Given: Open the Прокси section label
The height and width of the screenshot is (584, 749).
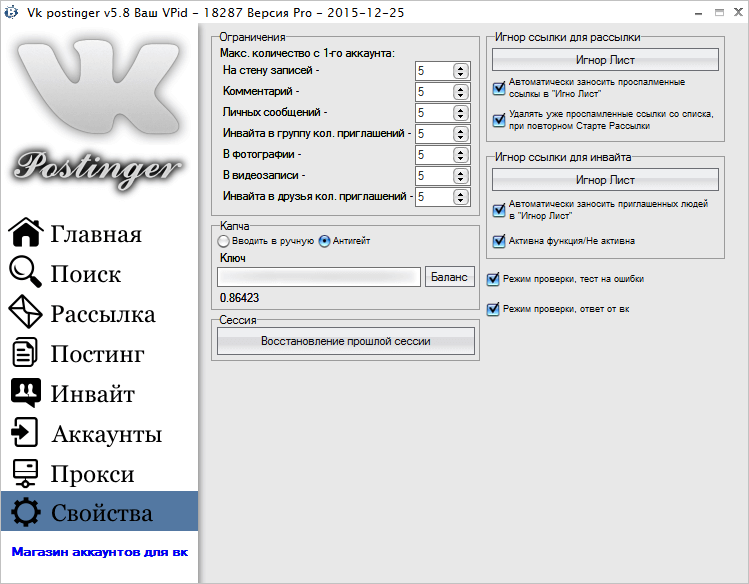Looking at the screenshot, I should [93, 474].
